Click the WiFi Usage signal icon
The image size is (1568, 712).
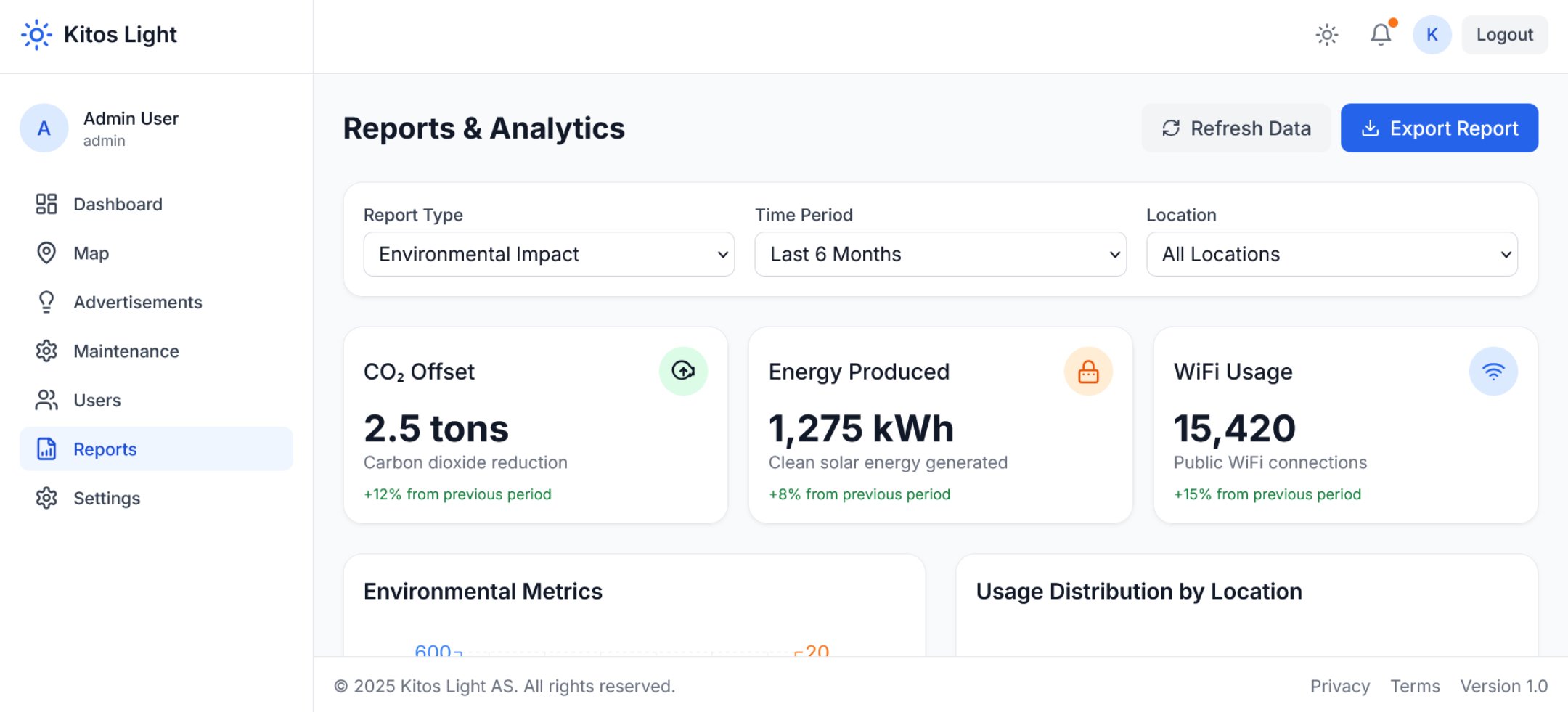pos(1493,370)
